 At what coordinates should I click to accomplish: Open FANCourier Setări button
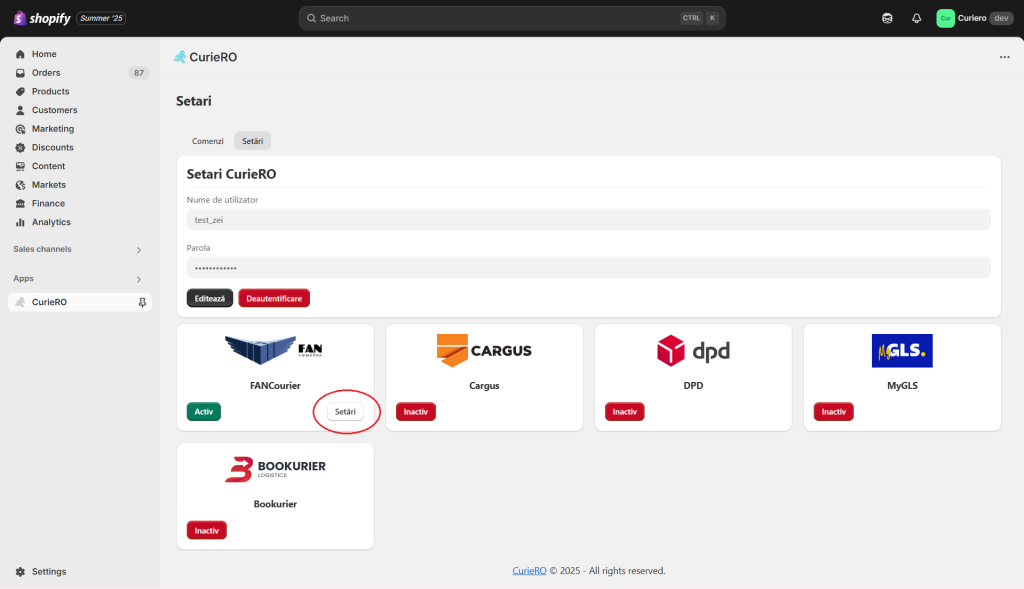345,412
